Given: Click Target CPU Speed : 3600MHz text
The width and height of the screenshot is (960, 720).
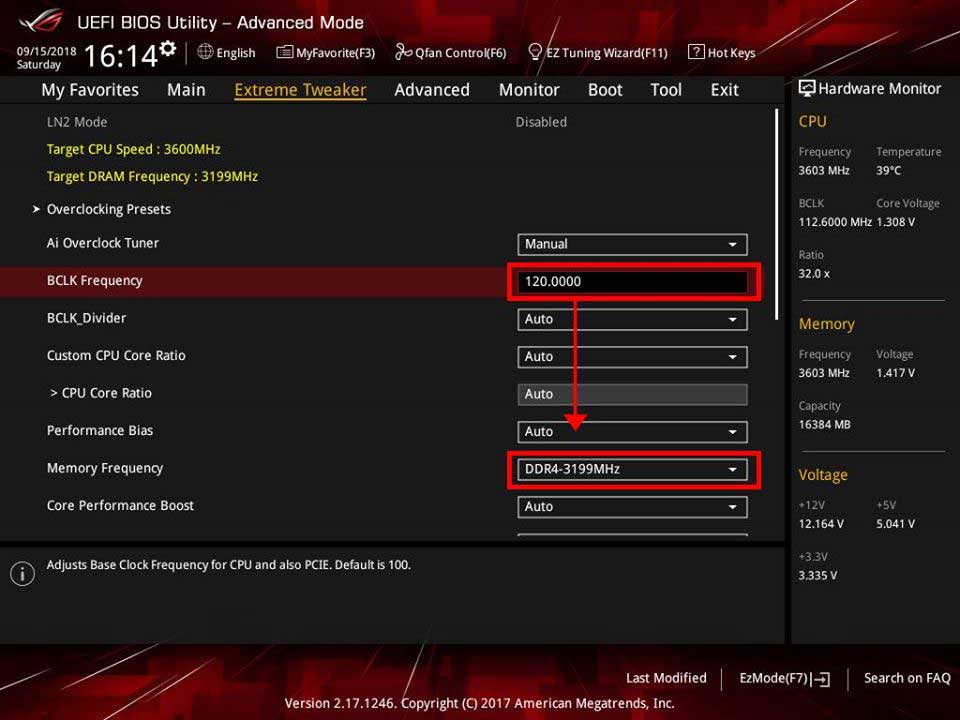Looking at the screenshot, I should point(133,149).
